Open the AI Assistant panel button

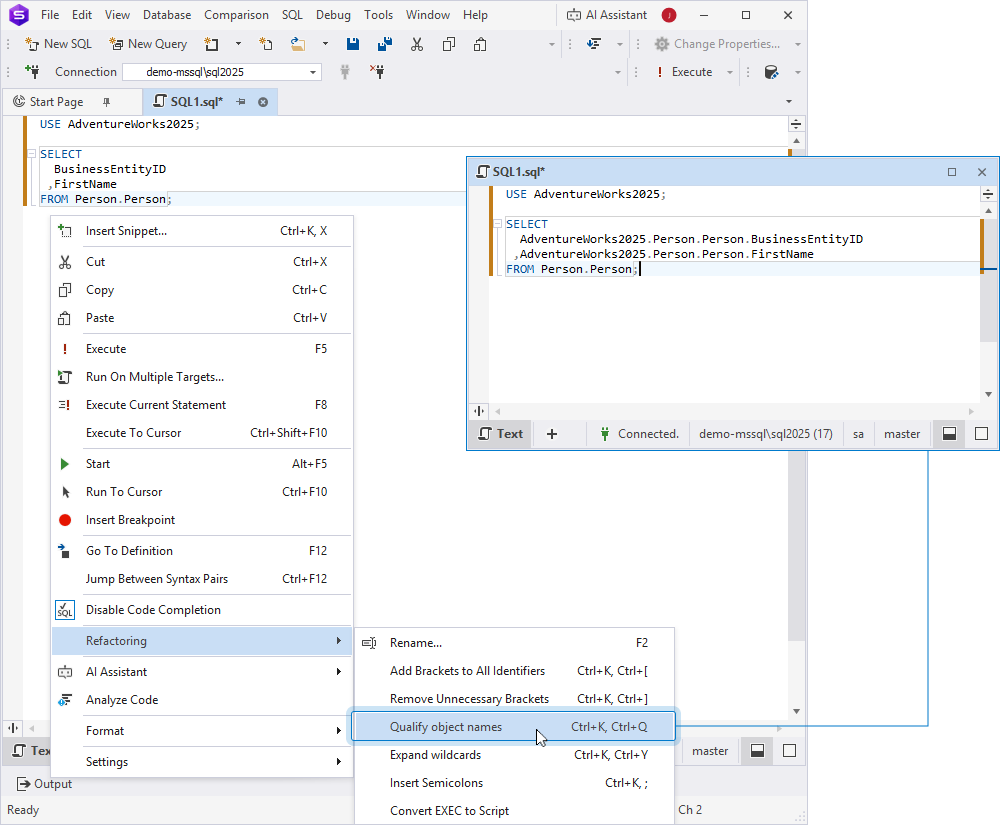coord(607,15)
